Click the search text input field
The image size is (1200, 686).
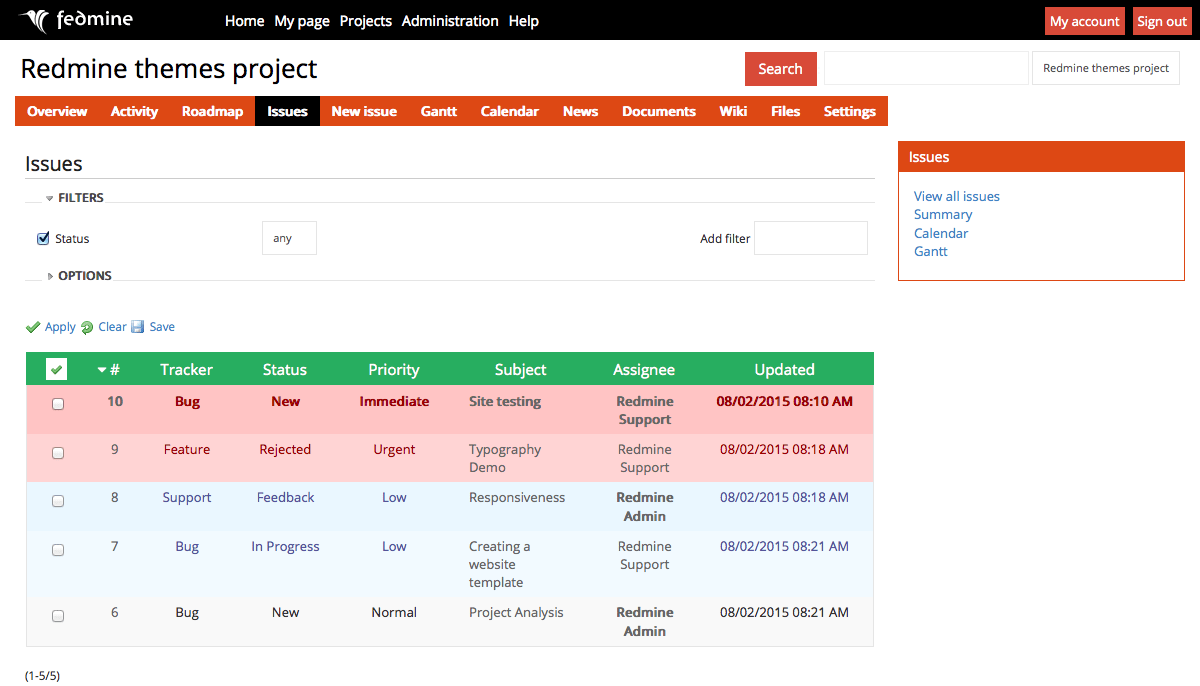pyautogui.click(x=926, y=68)
